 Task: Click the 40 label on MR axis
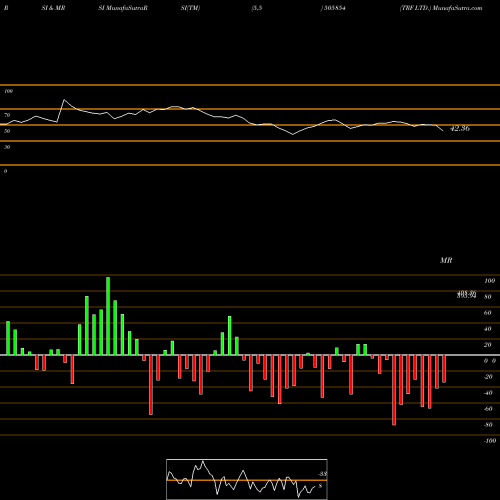488,329
